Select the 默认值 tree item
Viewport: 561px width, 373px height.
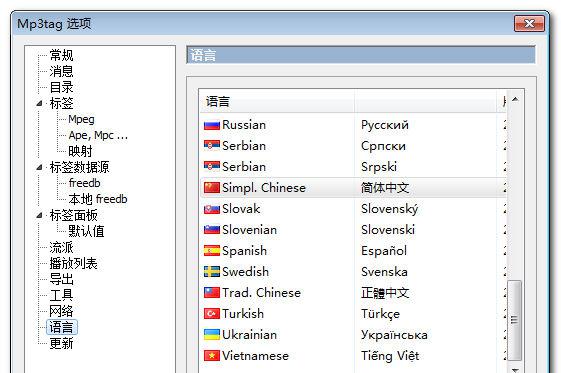[86, 231]
